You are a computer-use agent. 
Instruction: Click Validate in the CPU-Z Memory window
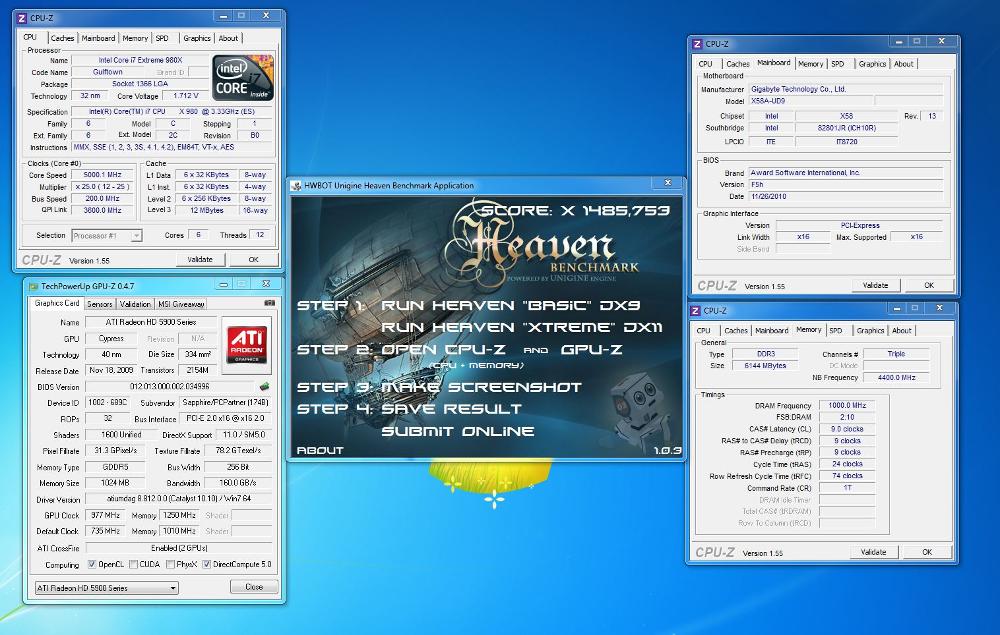(874, 552)
